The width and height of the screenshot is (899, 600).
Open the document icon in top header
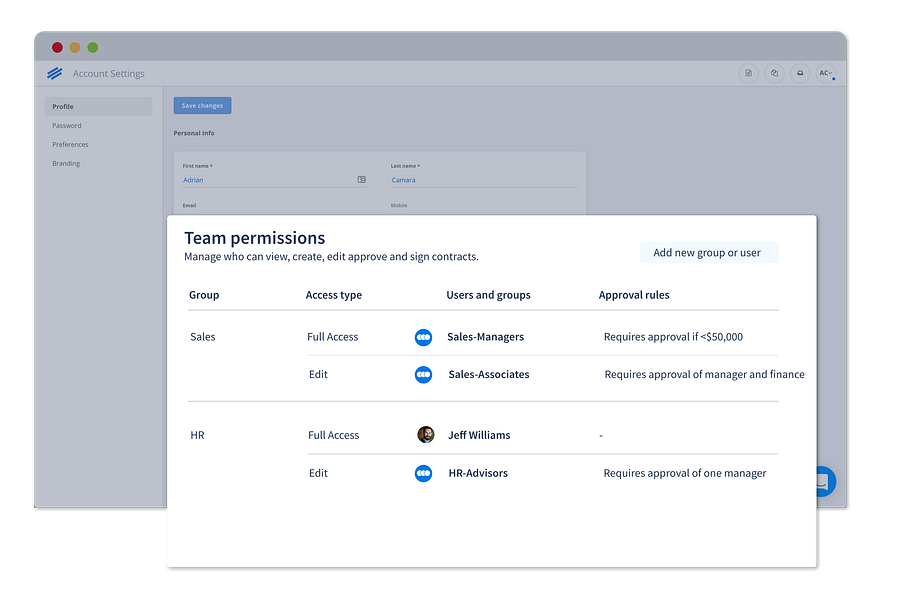[x=748, y=73]
